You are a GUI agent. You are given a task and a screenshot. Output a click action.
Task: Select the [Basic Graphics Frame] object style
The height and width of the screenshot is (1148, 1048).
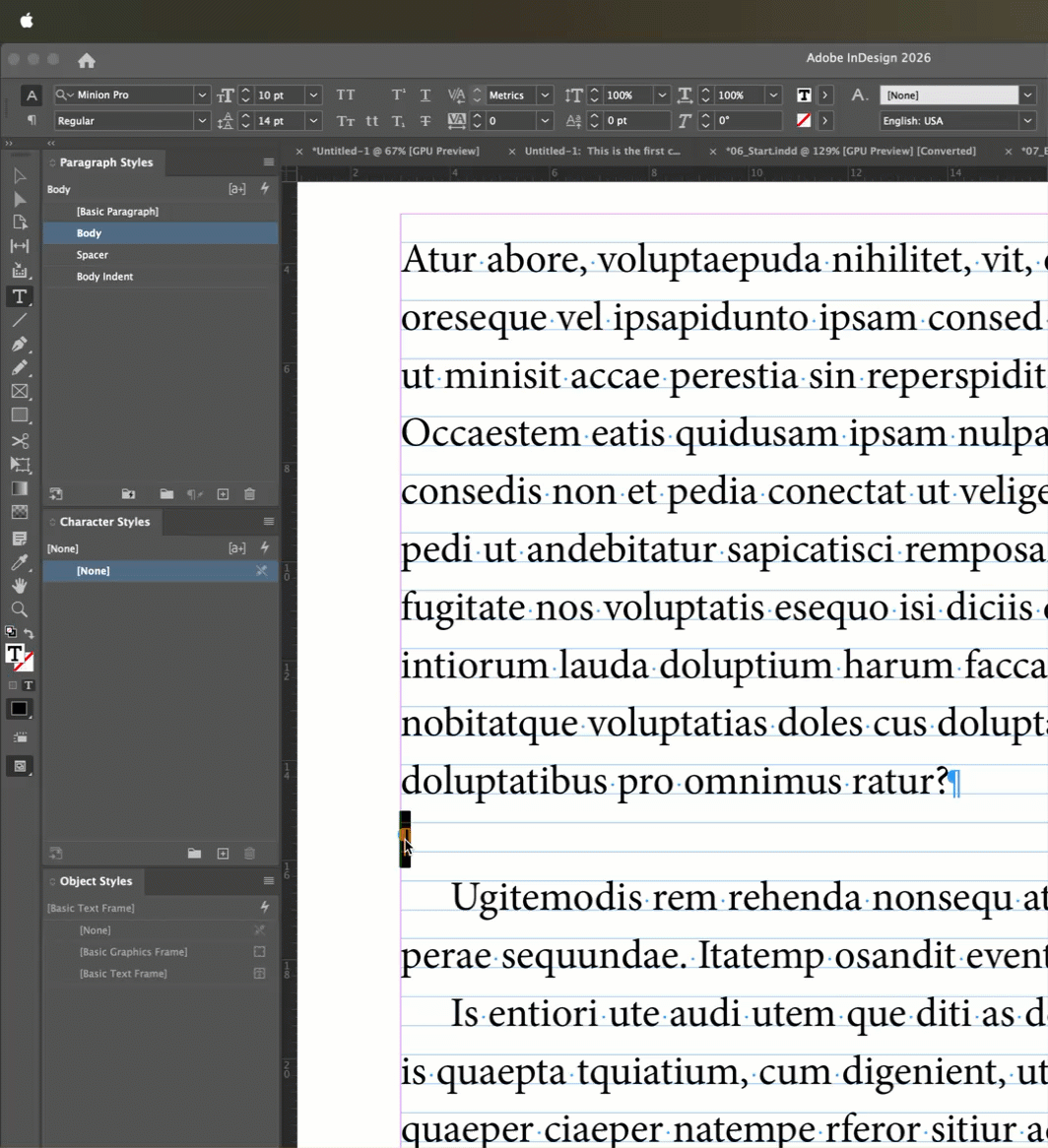161,952
